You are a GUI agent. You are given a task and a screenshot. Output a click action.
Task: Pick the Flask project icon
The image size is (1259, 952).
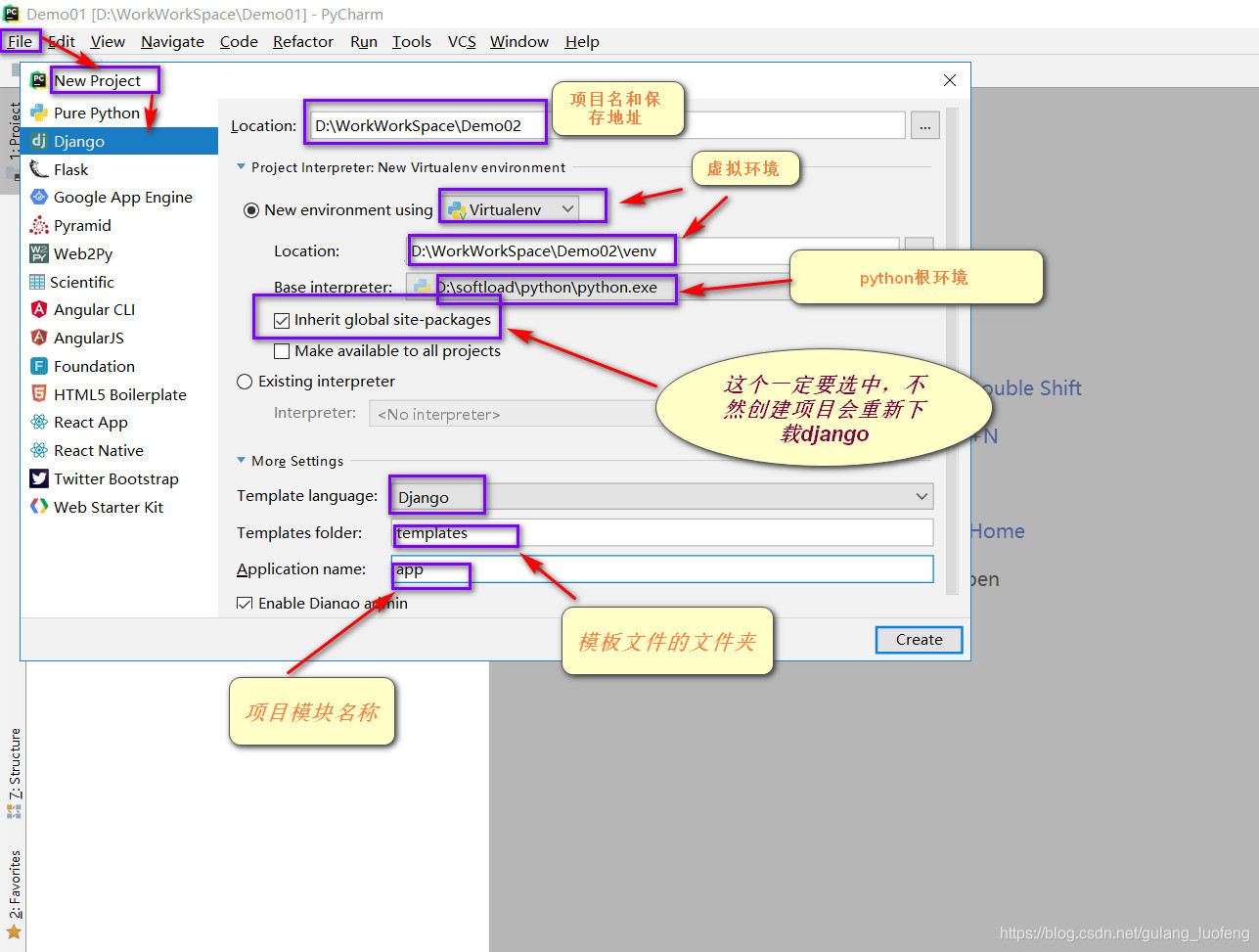coord(39,169)
